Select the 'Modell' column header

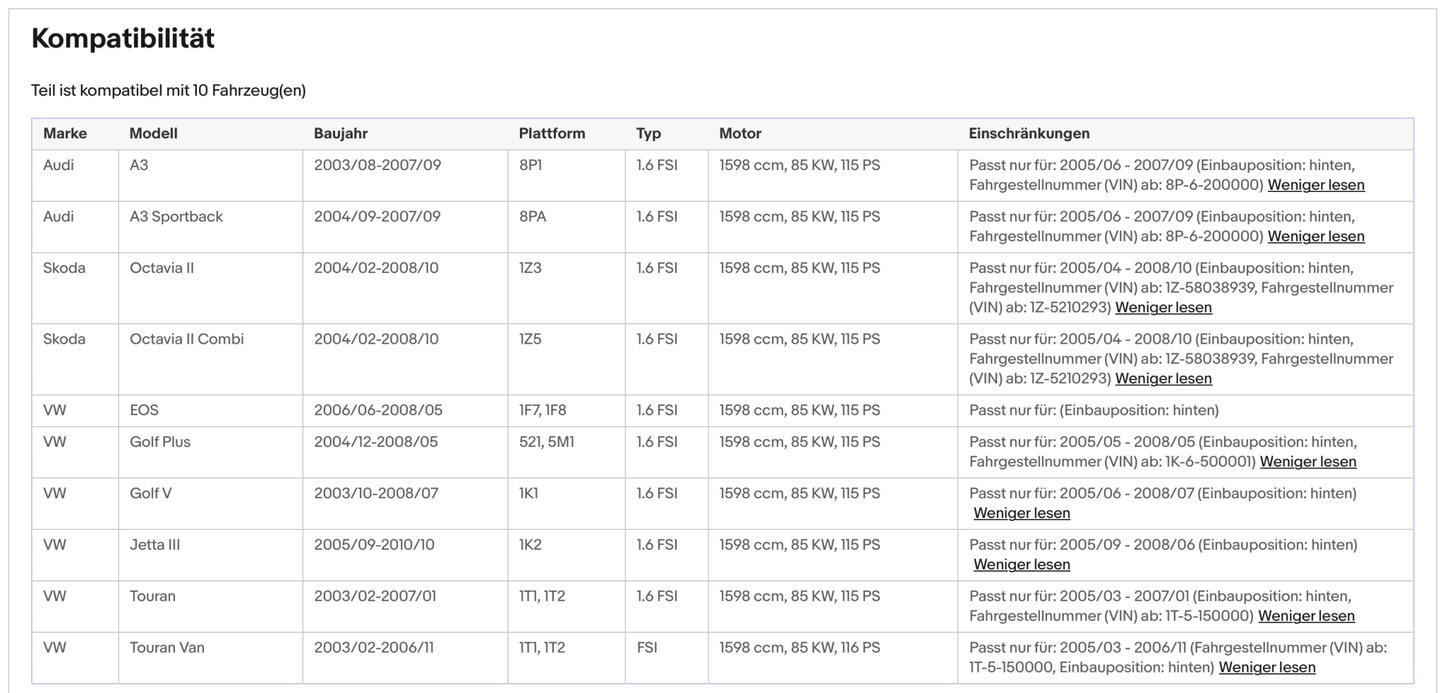coord(153,133)
